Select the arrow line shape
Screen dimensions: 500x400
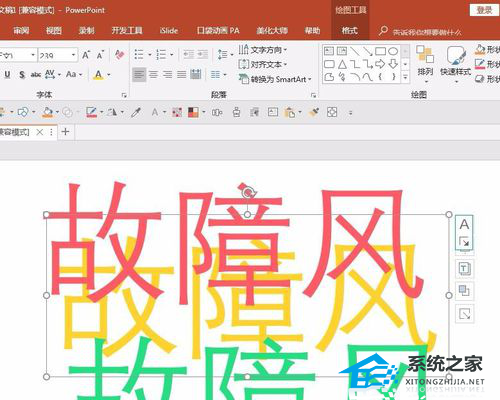coord(368,51)
